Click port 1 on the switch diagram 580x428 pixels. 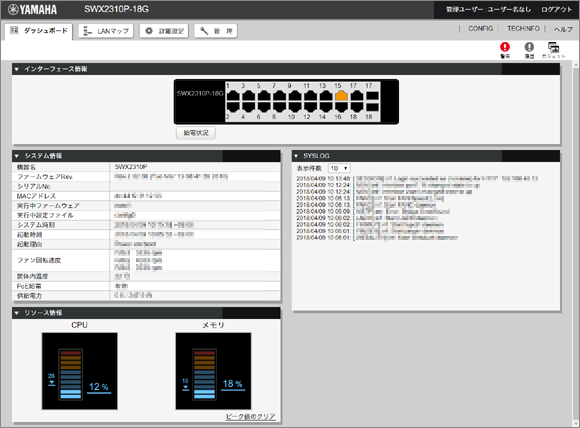[x=233, y=96]
